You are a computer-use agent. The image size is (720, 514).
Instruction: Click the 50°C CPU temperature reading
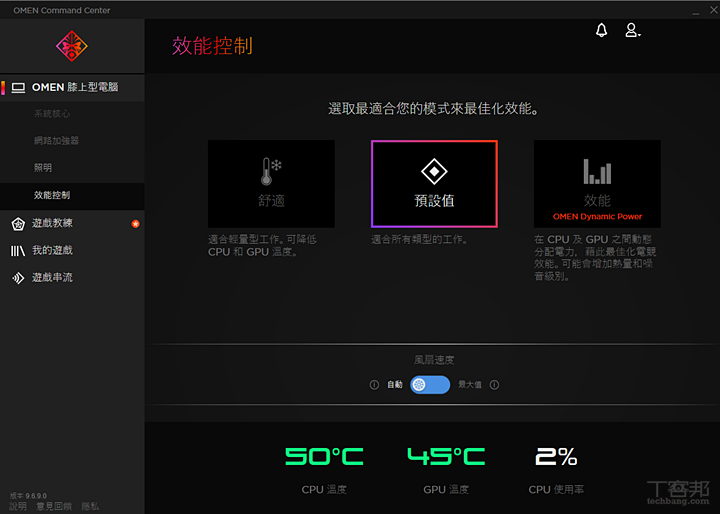click(324, 457)
